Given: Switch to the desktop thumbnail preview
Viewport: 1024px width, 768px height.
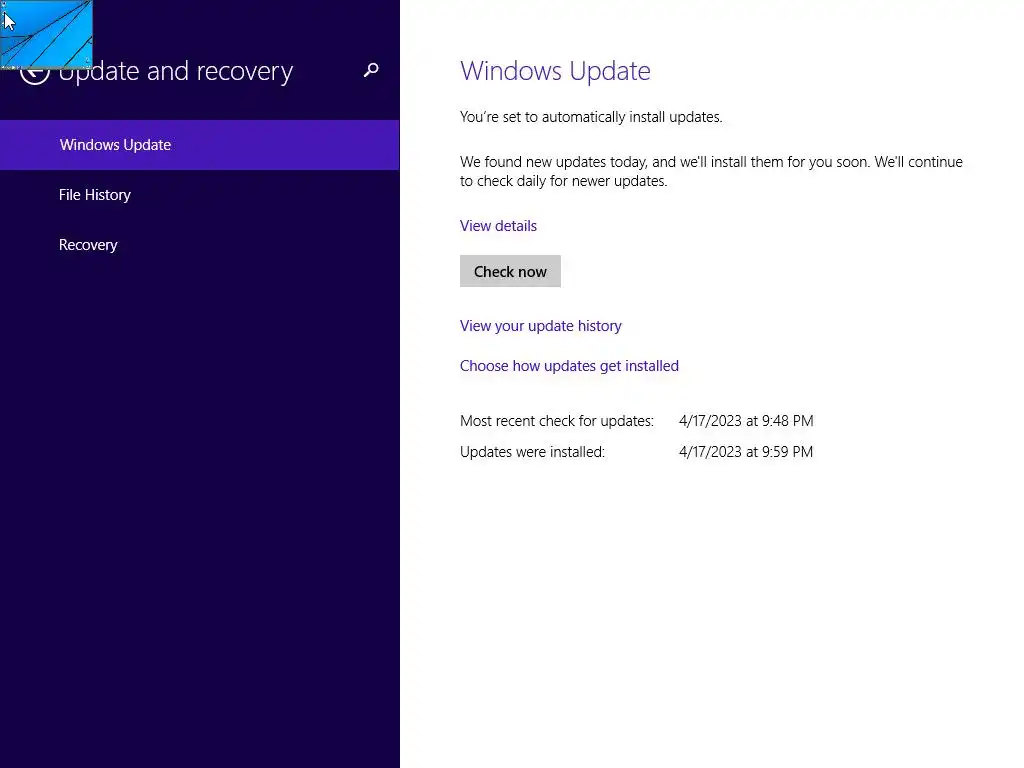Looking at the screenshot, I should tap(46, 34).
